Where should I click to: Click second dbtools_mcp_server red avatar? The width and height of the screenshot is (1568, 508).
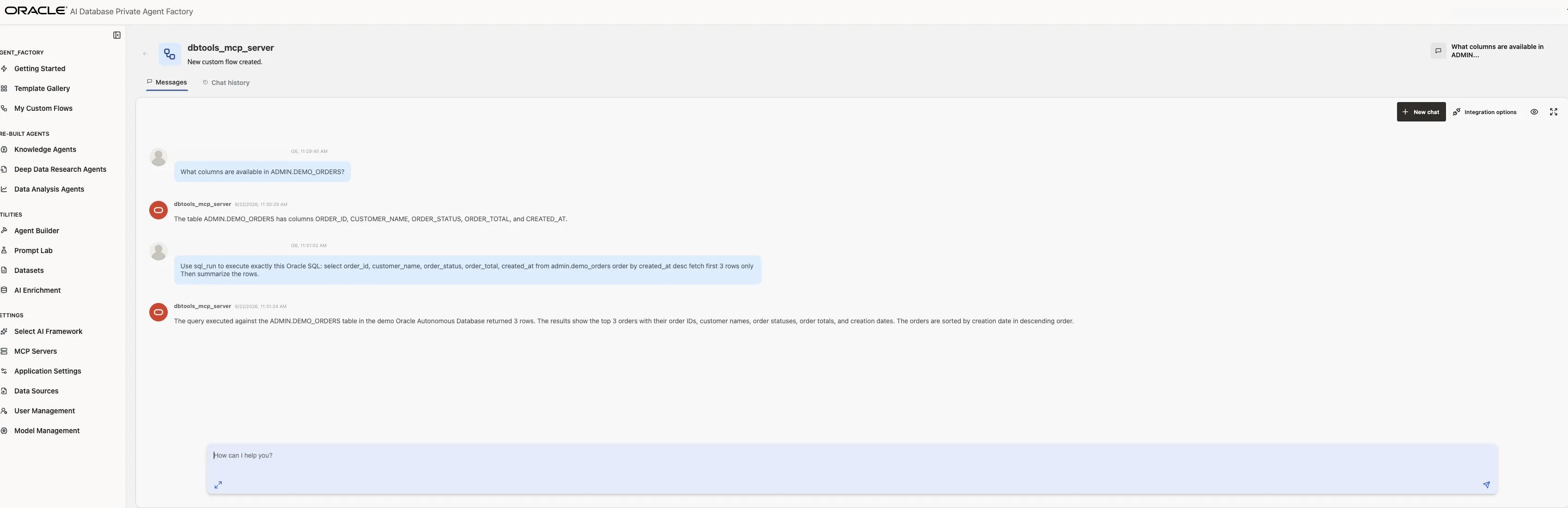tap(158, 313)
